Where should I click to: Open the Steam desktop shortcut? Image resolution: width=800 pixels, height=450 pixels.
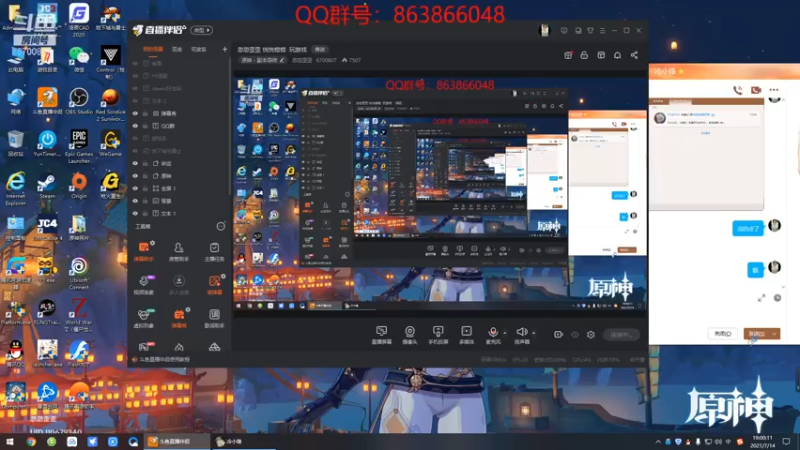click(x=47, y=186)
